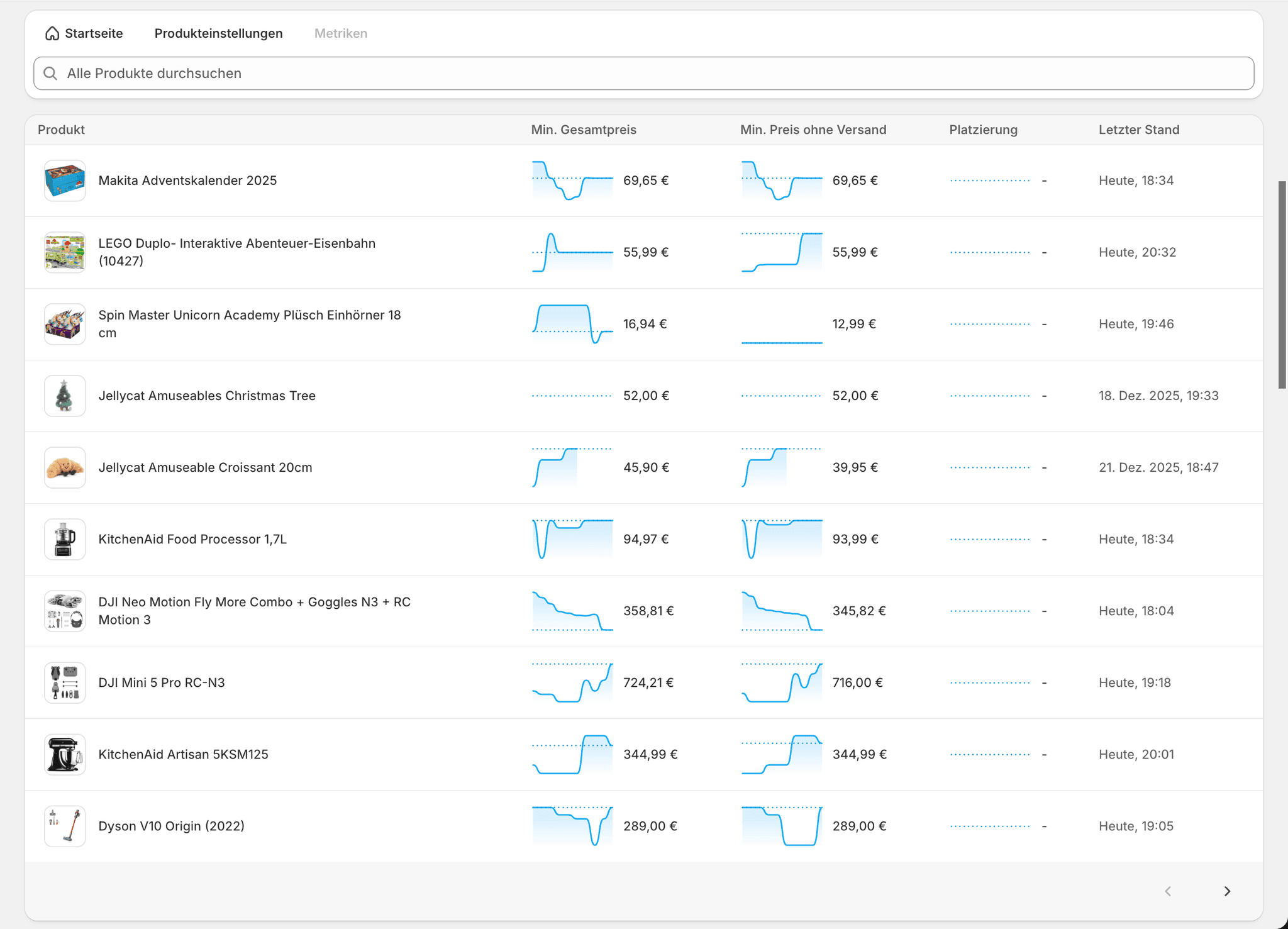Click the magnifier search icon
The image size is (1288, 929).
pos(50,74)
